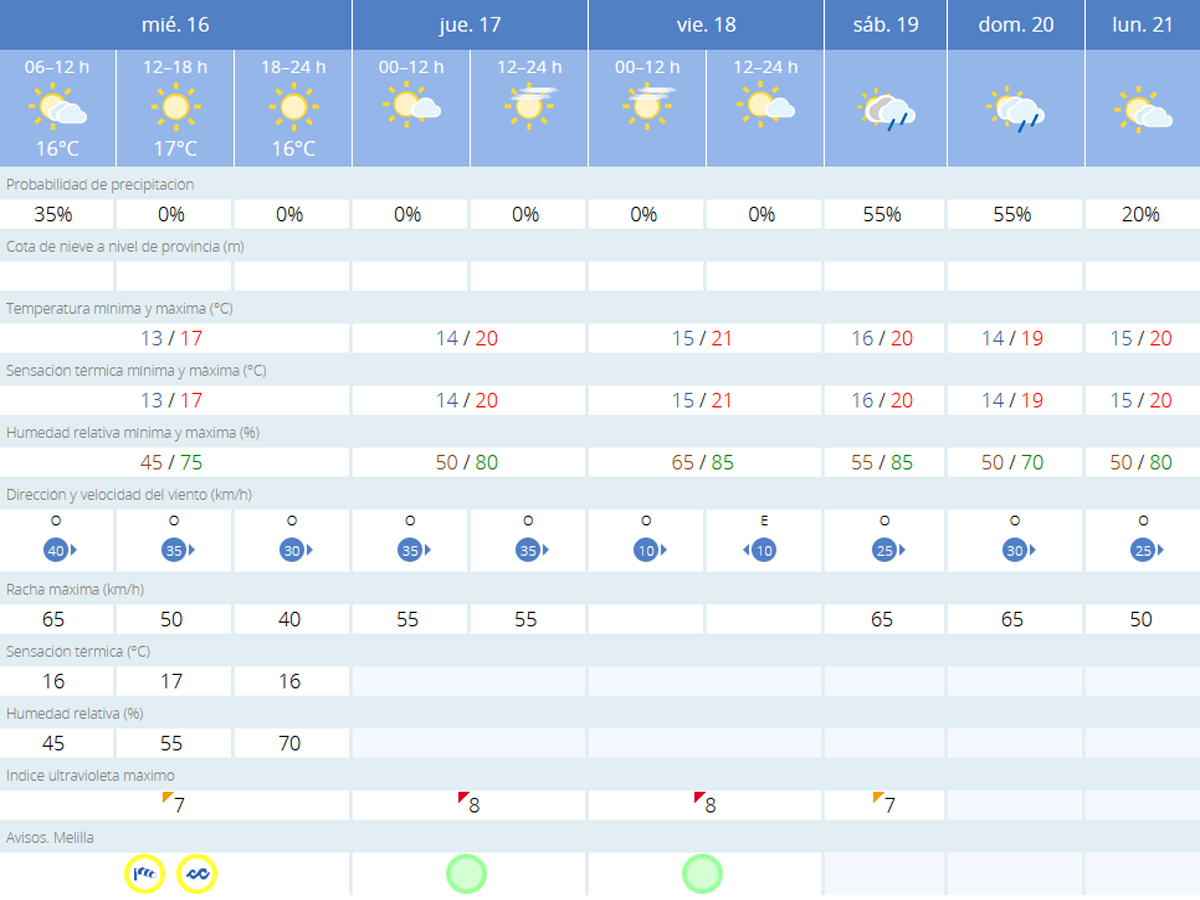This screenshot has height=900, width=1200.
Task: Click the 'Probabilidad de precipitación' row label
Action: click(x=100, y=185)
